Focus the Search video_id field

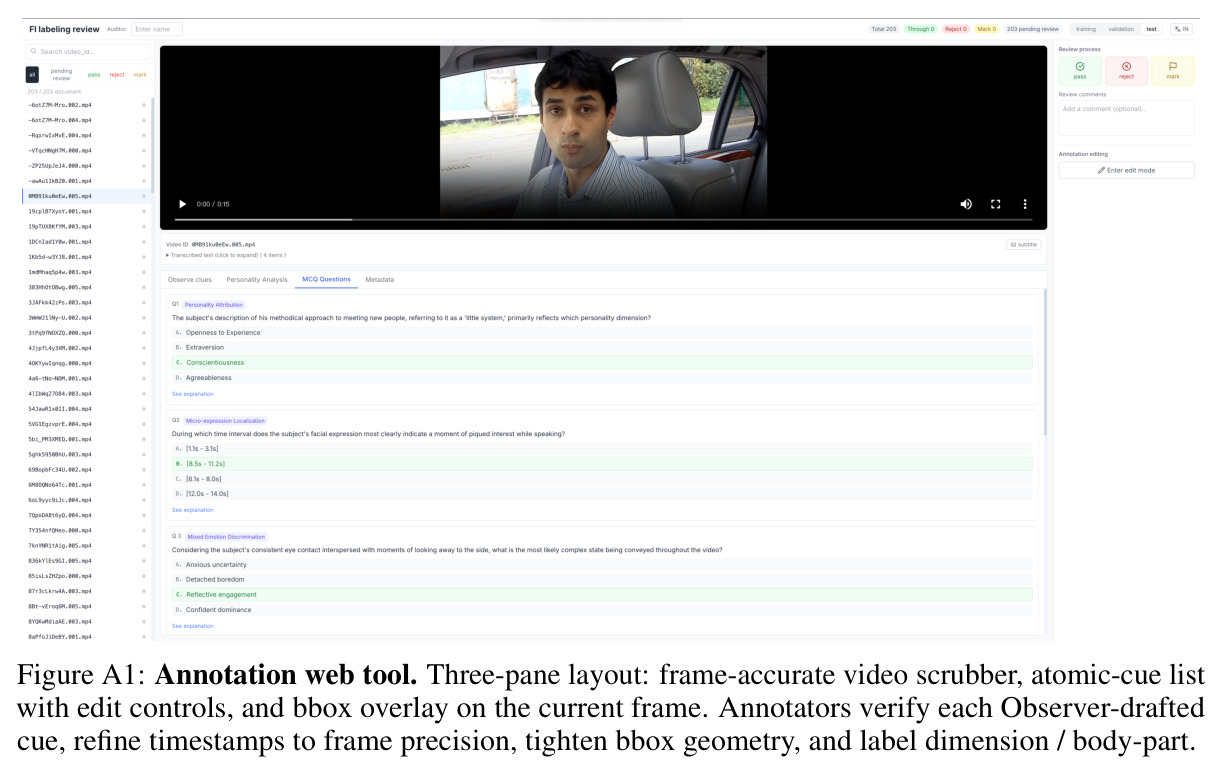click(x=88, y=51)
